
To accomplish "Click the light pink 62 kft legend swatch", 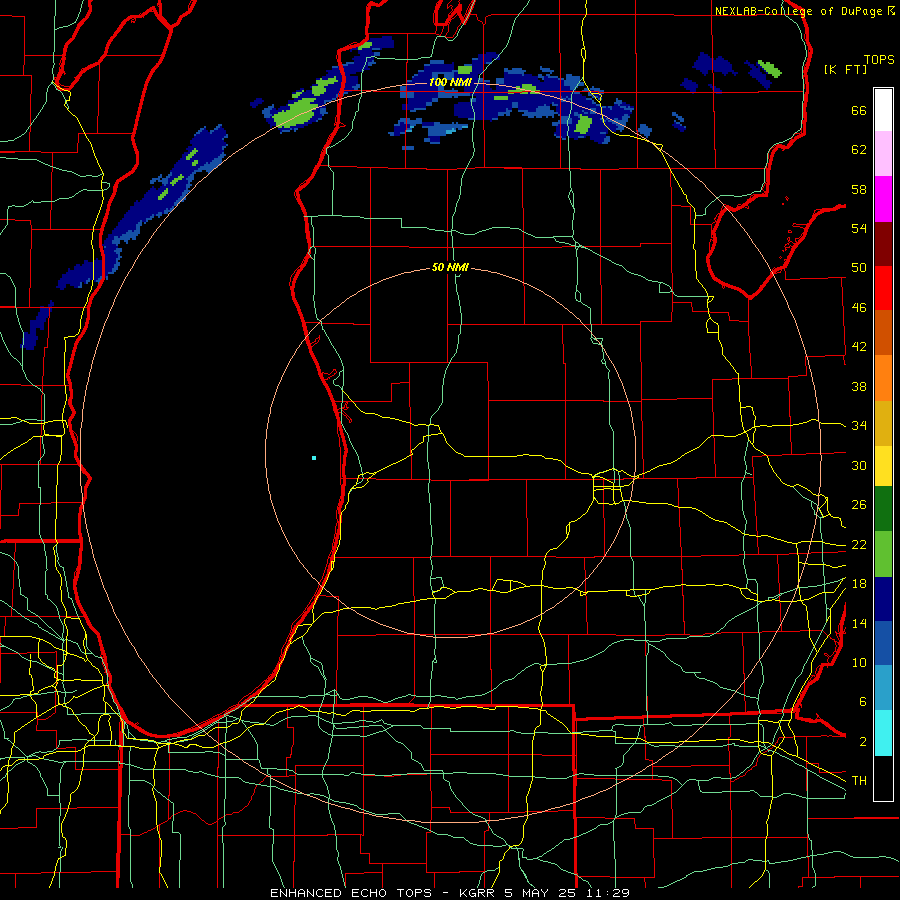I will [883, 154].
